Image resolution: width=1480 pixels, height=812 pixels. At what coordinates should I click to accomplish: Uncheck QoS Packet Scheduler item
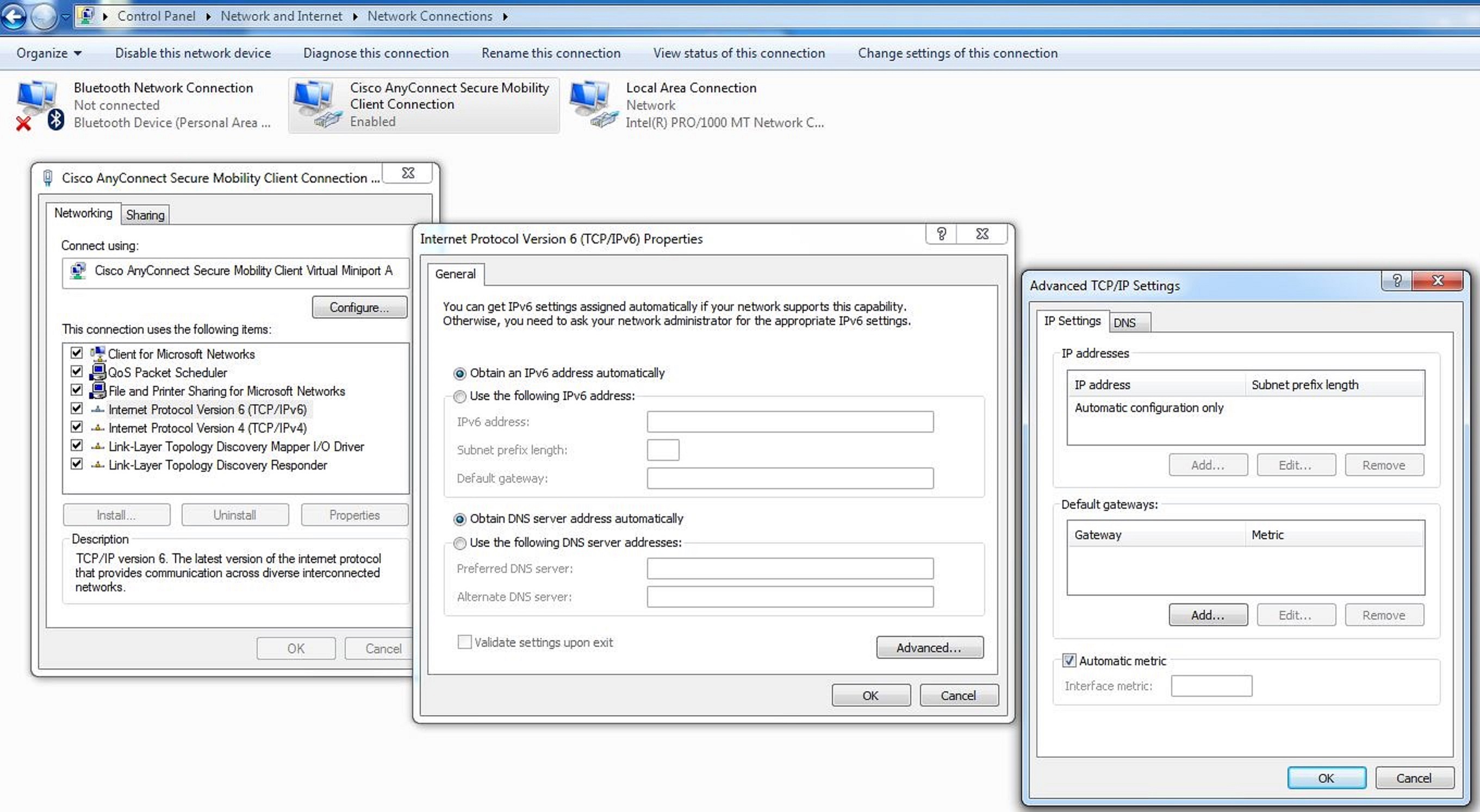pos(77,372)
